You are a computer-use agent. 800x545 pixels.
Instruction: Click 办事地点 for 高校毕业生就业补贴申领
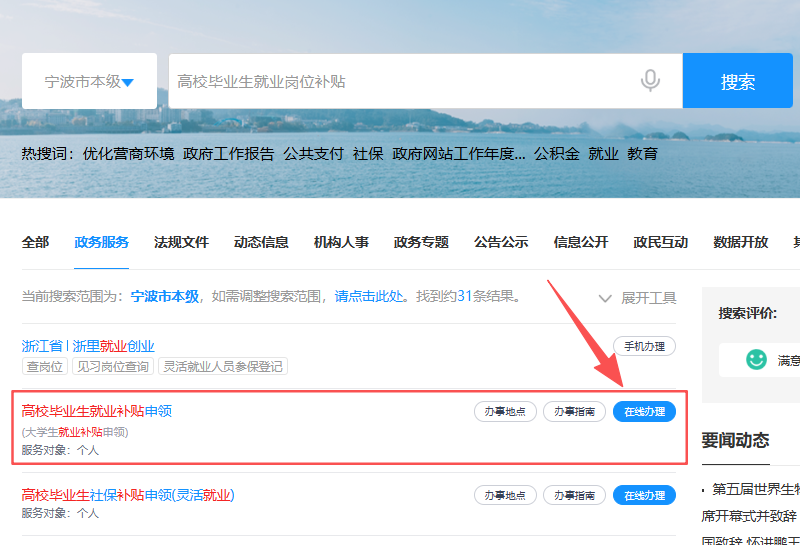pos(505,412)
